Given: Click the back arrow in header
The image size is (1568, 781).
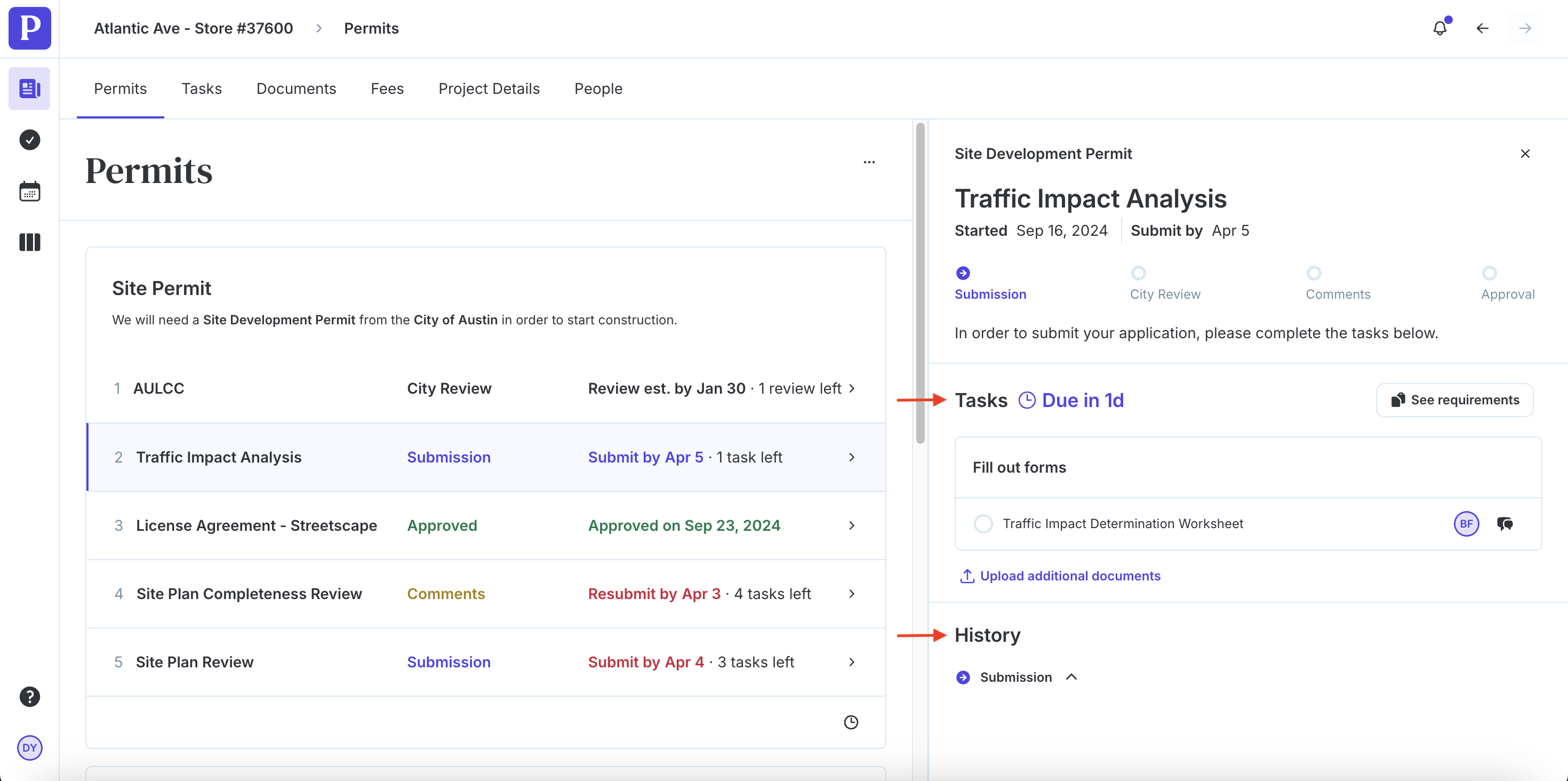Looking at the screenshot, I should tap(1482, 29).
